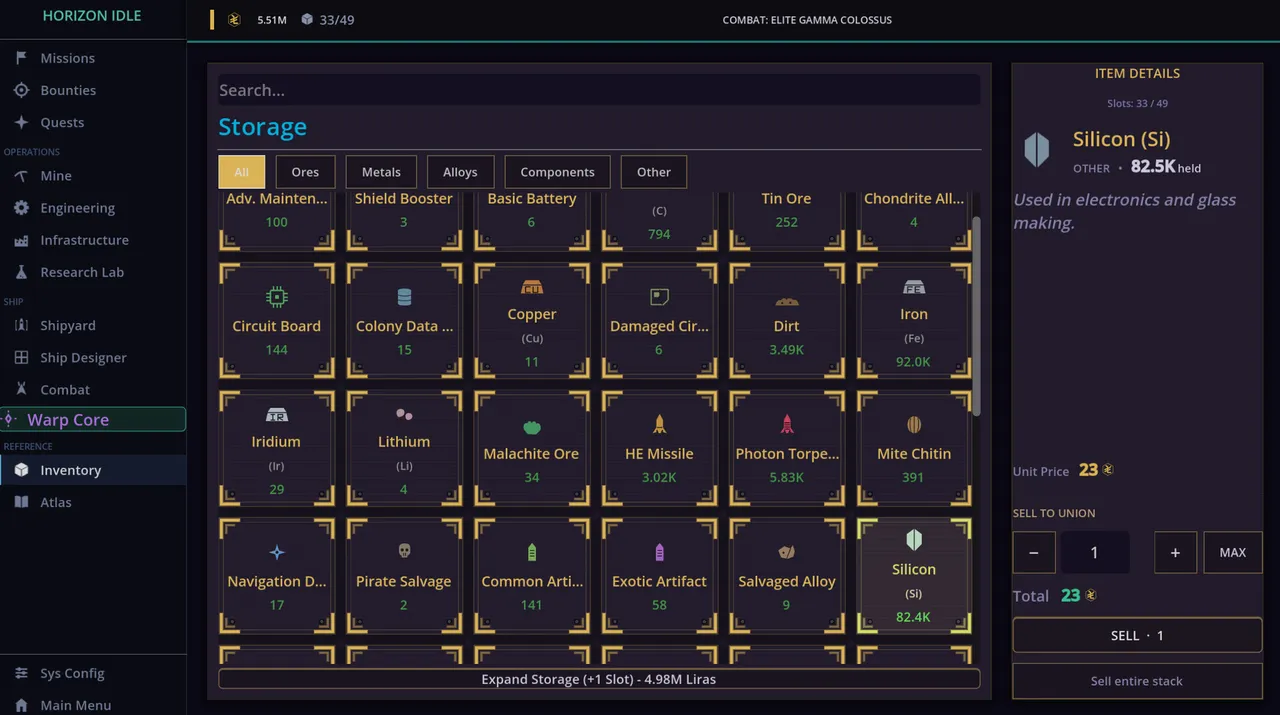Select the Copper (Cu) item tile
1280x715 pixels.
pos(532,321)
